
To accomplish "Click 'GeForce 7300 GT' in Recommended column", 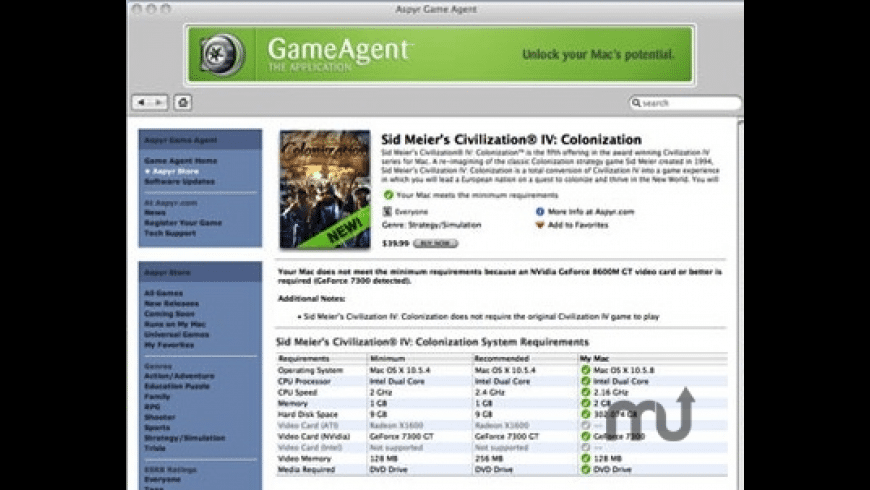I will click(507, 437).
